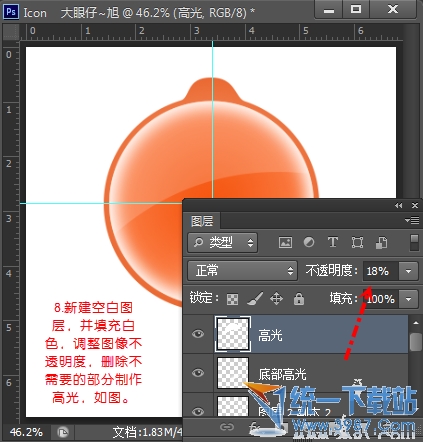This screenshot has height=442, width=423.
Task: Expand the 不透明度 opacity slider arrow
Action: click(x=409, y=271)
